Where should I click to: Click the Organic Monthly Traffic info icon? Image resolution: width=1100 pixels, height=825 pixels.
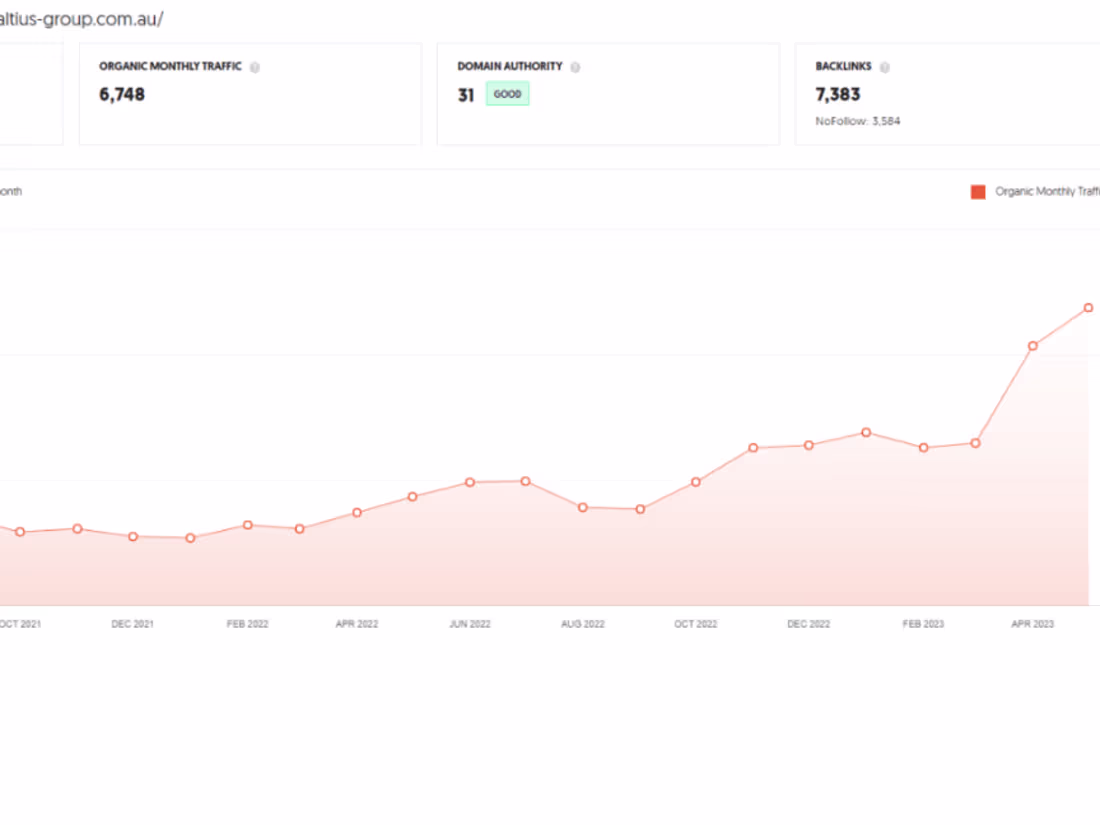[x=255, y=67]
